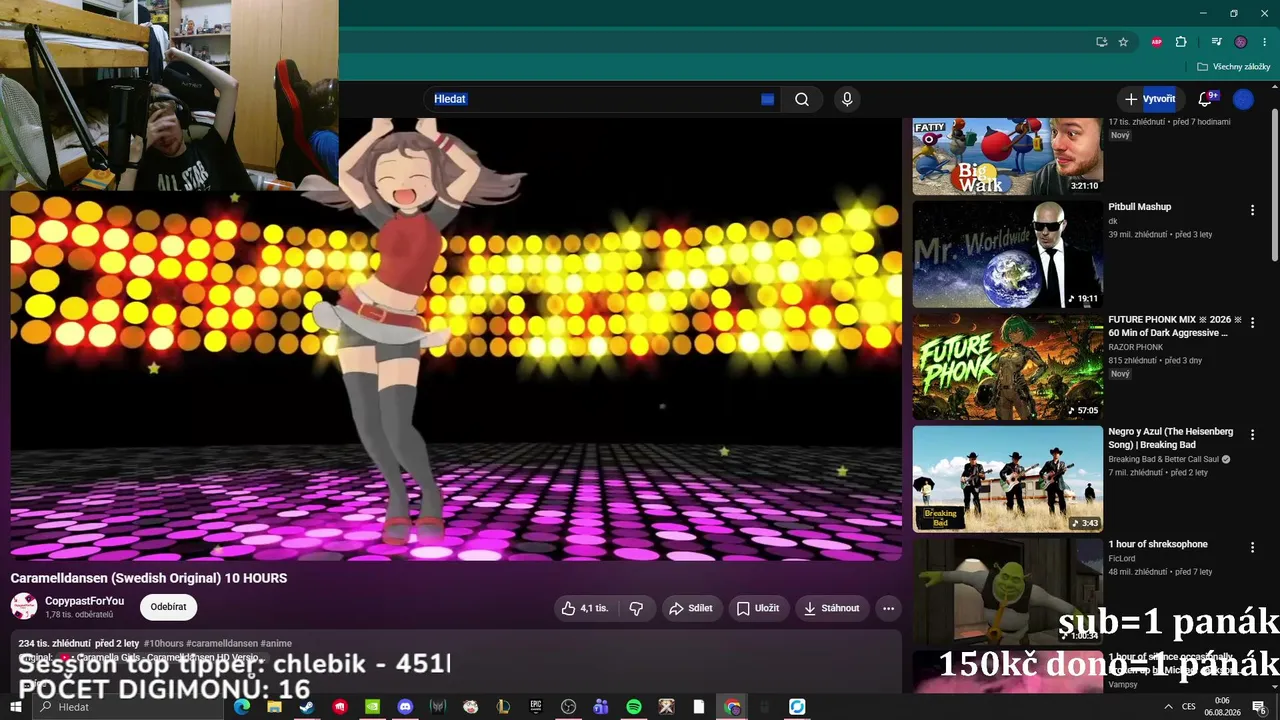Save video with the Uložit button

click(x=757, y=608)
